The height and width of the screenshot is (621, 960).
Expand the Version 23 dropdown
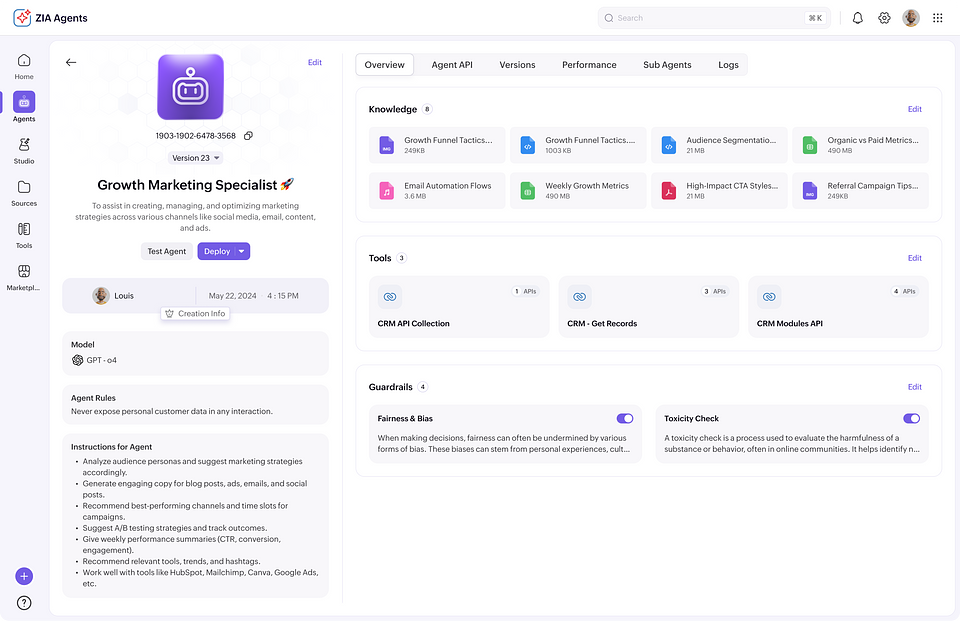[x=195, y=158]
